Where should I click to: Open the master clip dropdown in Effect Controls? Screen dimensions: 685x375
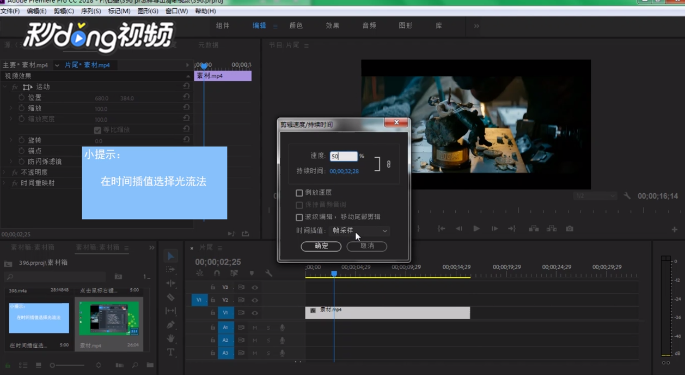[x=57, y=65]
